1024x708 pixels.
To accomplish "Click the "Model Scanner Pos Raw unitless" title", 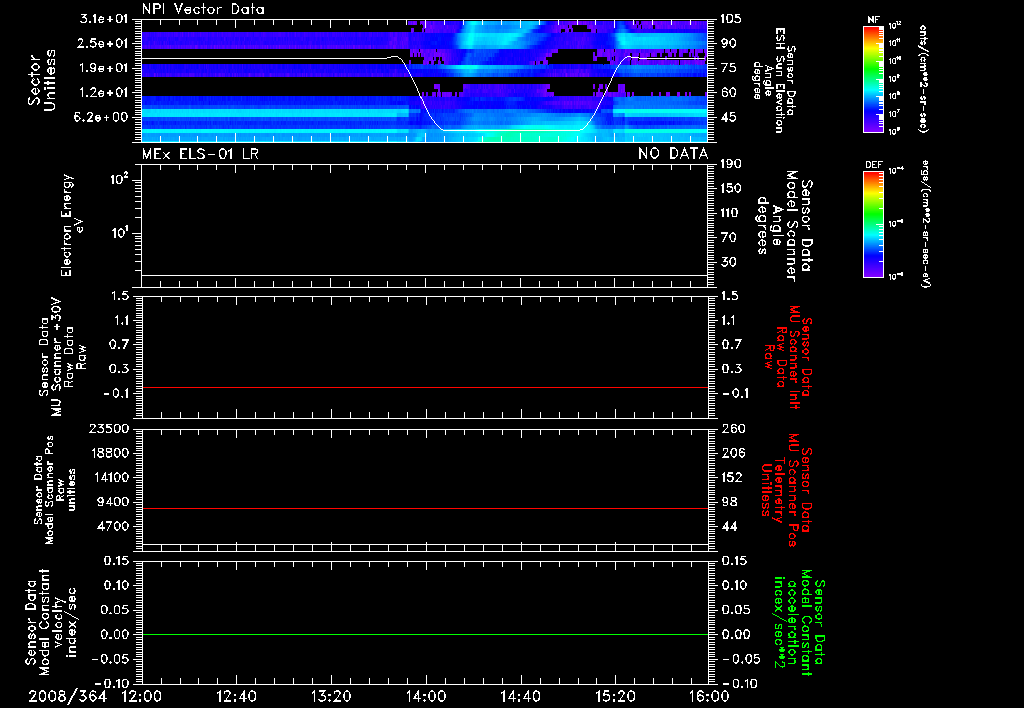I will [55, 490].
